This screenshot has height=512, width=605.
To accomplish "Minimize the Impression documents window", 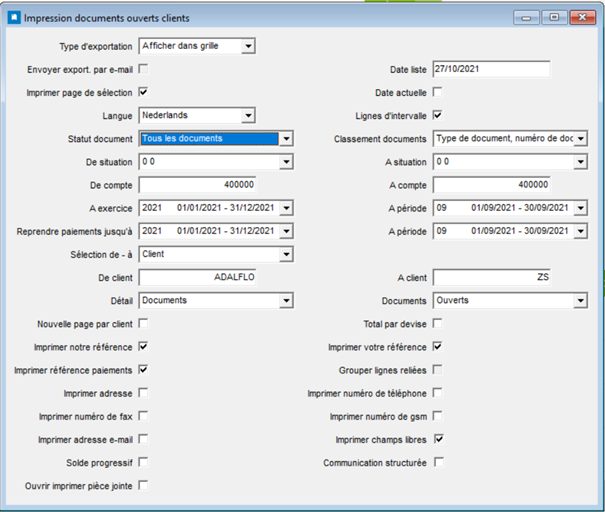I will pyautogui.click(x=526, y=18).
